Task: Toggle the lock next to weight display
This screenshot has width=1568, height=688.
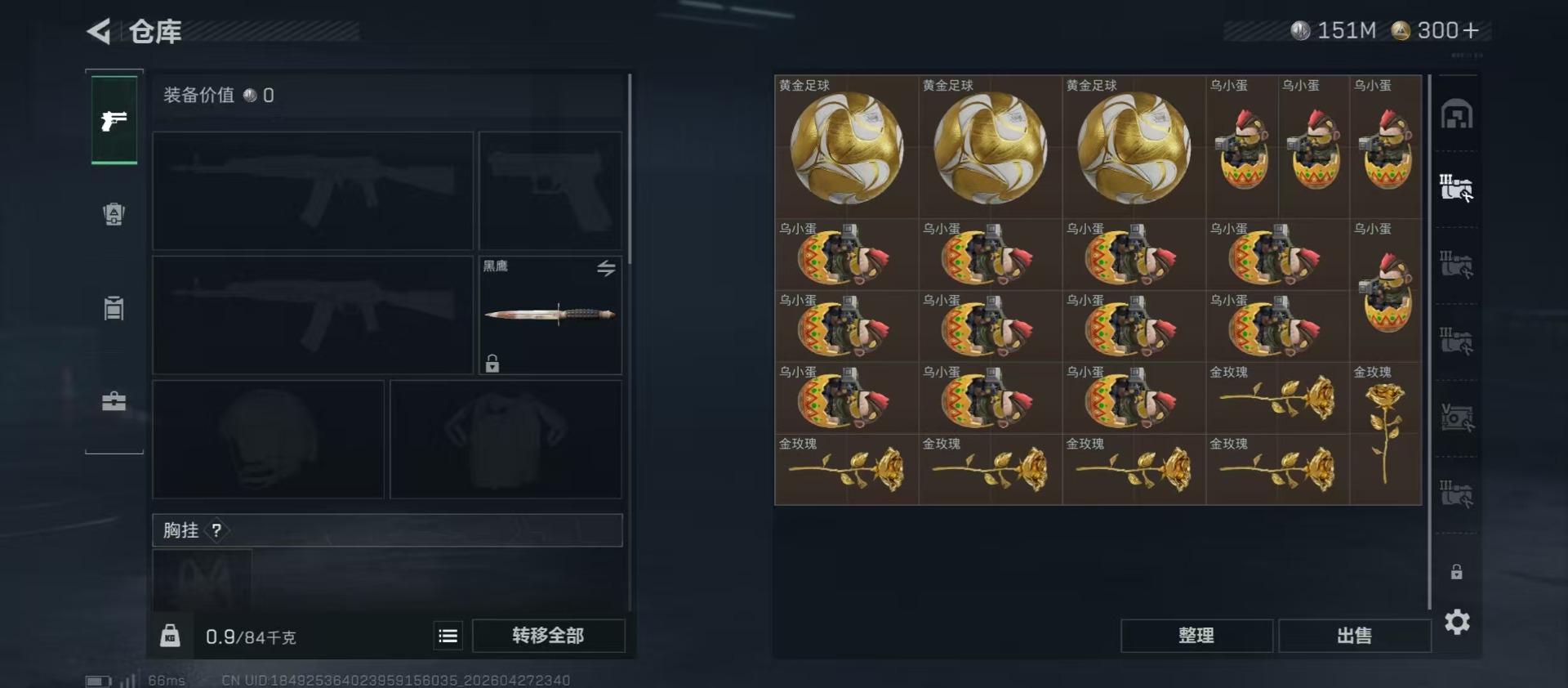Action: coord(170,635)
